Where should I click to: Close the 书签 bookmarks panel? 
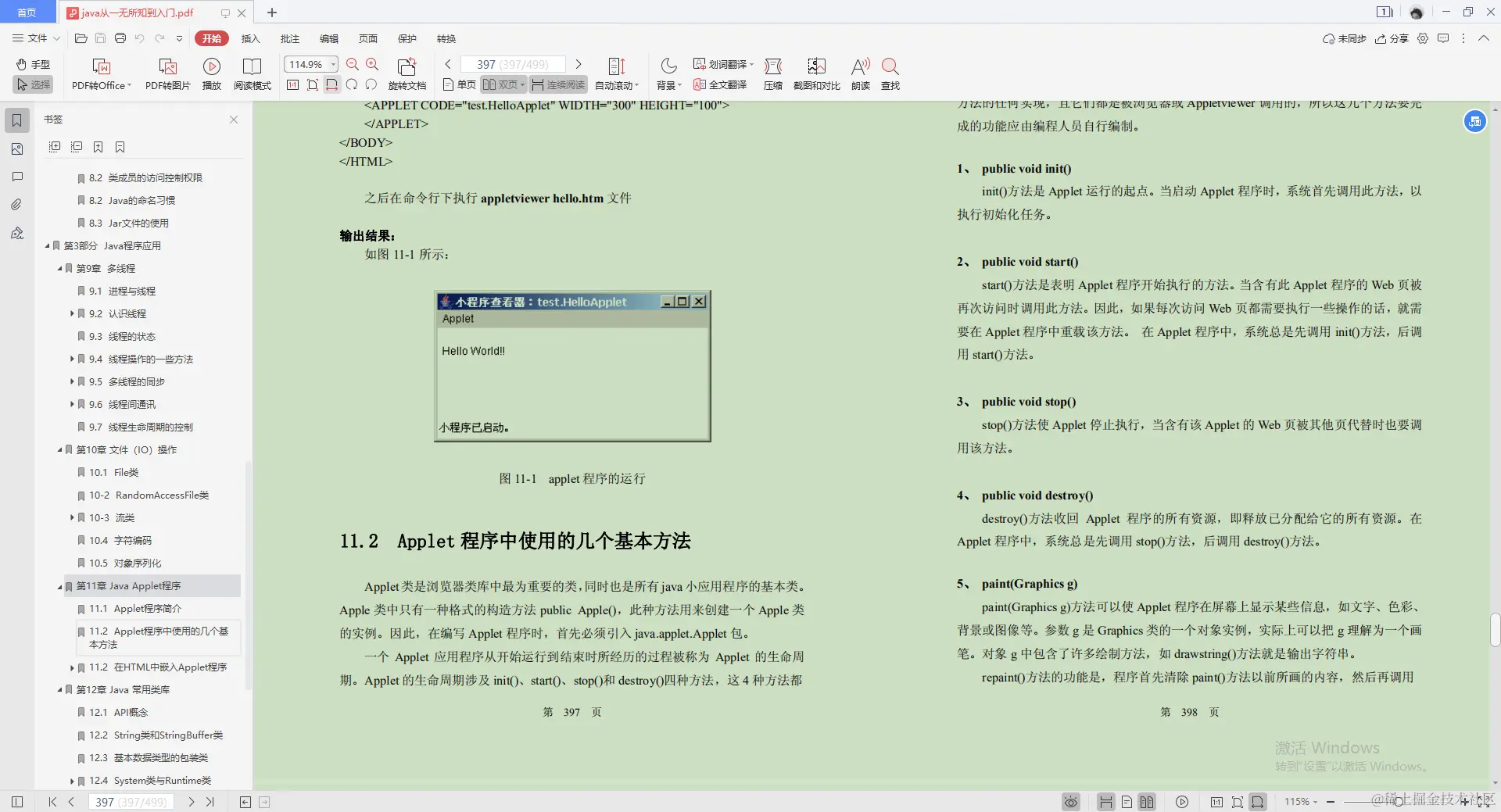(x=233, y=120)
